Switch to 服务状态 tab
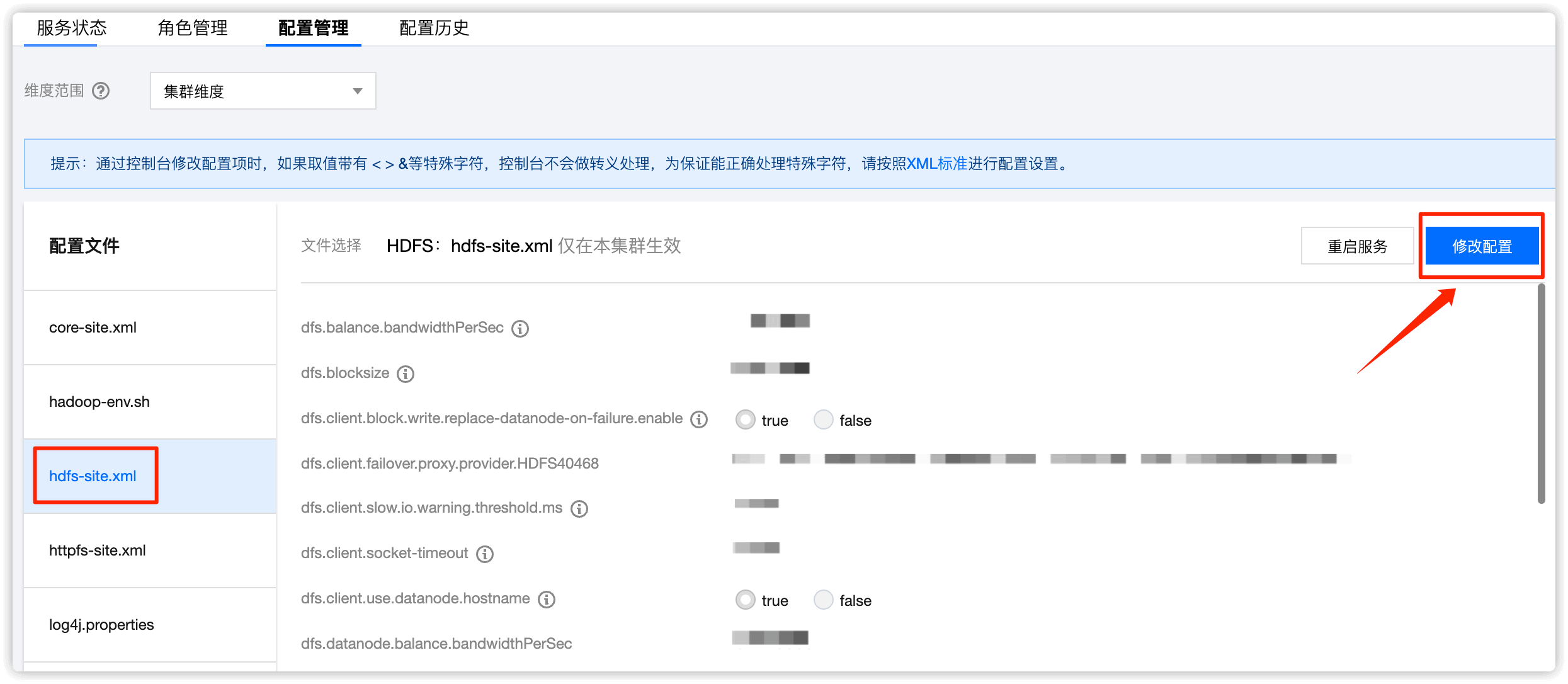Image resolution: width=1568 pixels, height=684 pixels. (x=72, y=28)
